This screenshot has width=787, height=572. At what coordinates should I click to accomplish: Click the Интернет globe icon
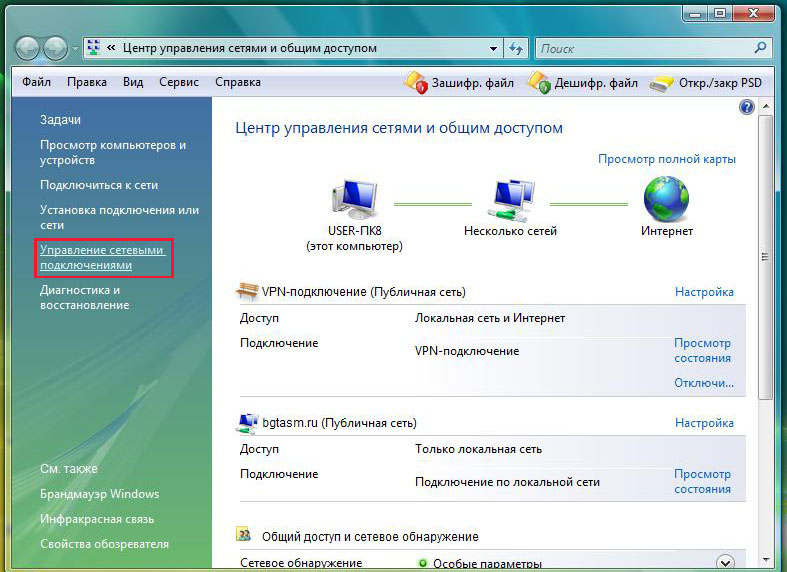(666, 199)
